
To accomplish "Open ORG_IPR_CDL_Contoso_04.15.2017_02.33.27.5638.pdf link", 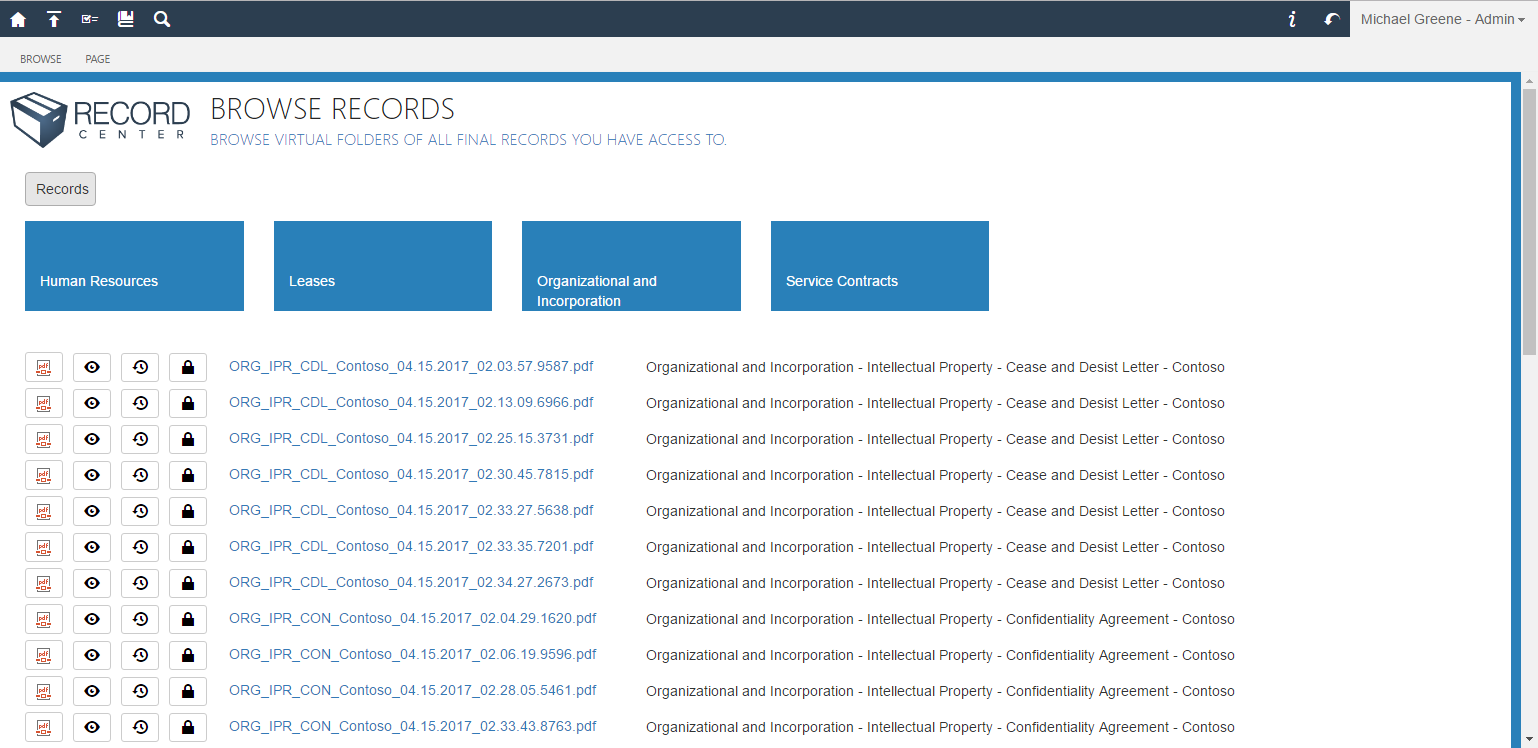I will point(411,510).
